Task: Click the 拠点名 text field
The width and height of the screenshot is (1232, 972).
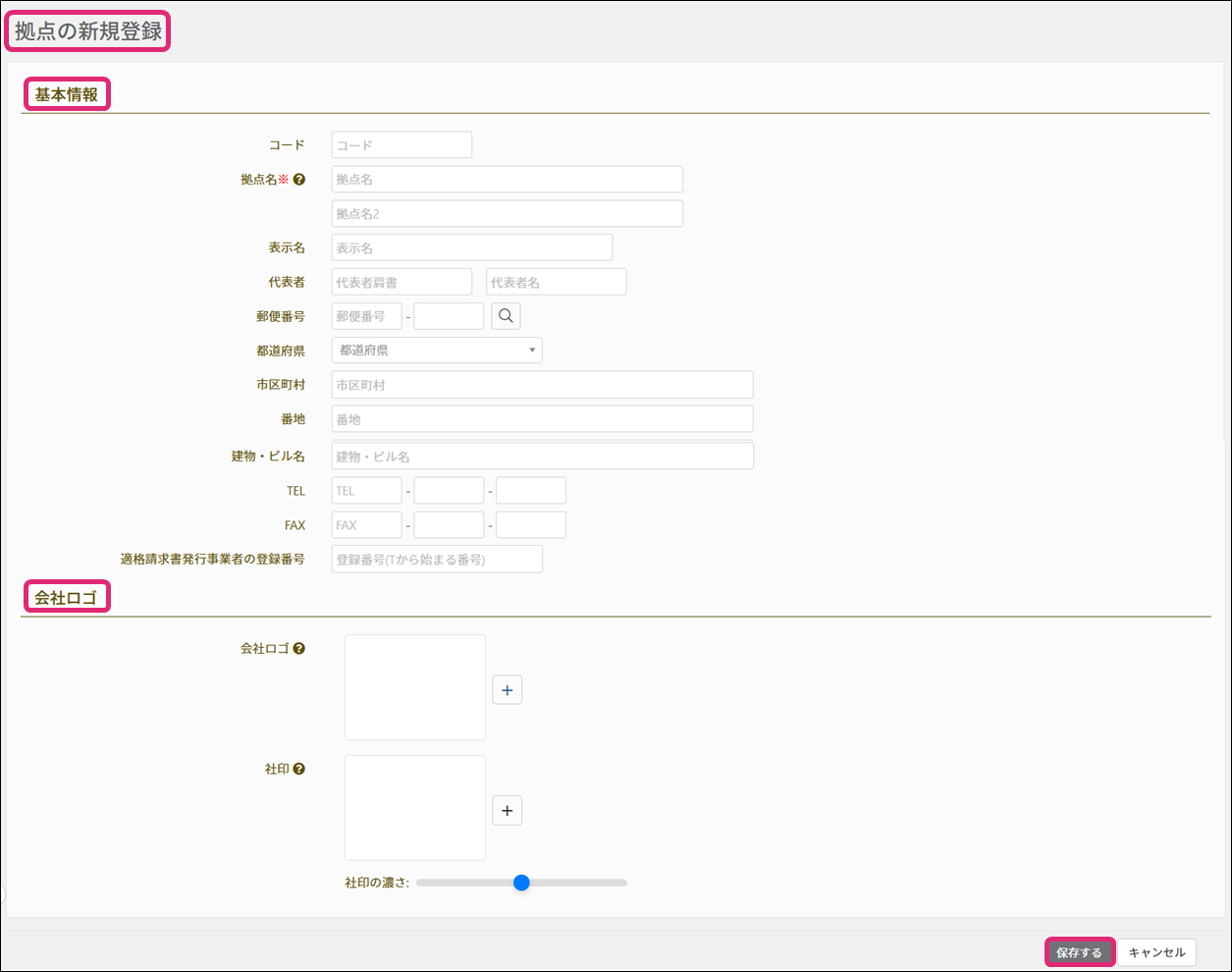Action: tap(507, 180)
